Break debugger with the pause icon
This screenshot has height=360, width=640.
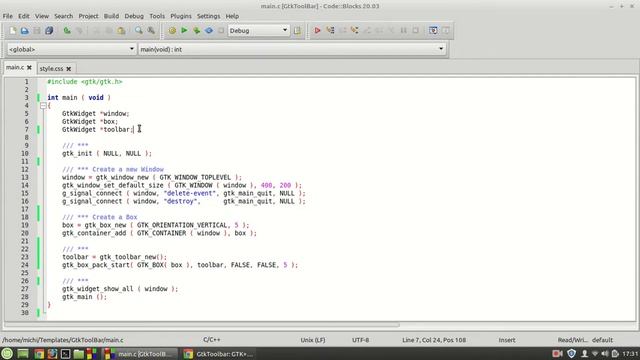coord(403,31)
